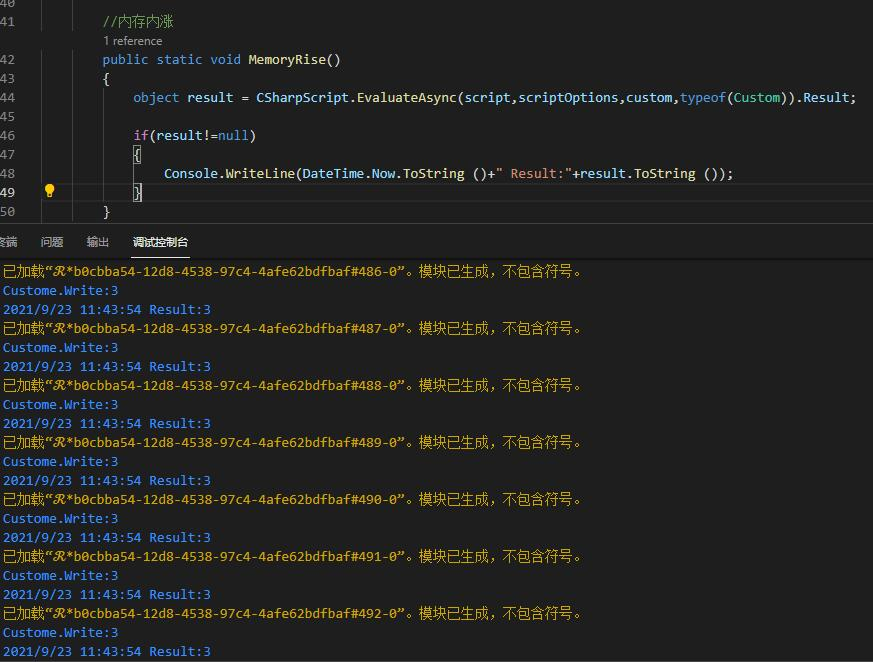Switch to the 输出 panel tab
The height and width of the screenshot is (662, 873).
[97, 242]
